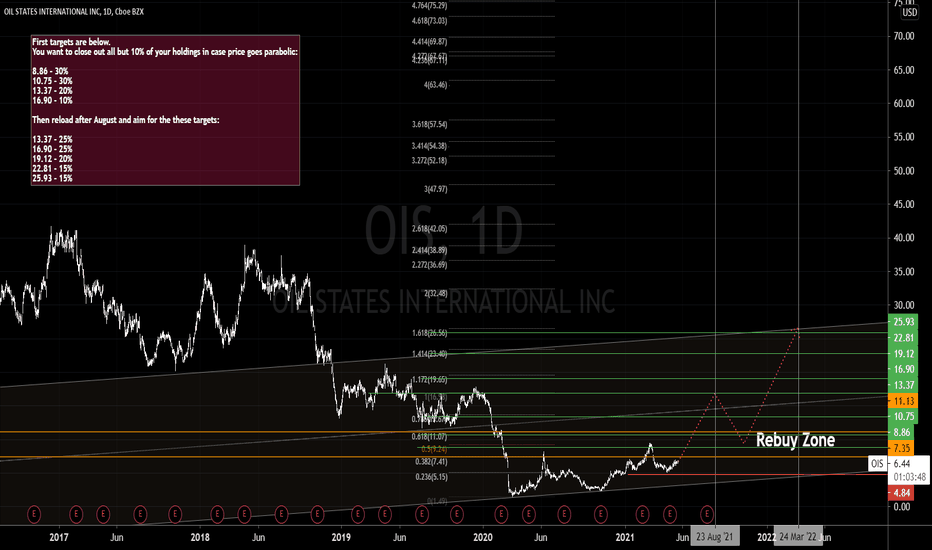Click the 23 Aug '21 date label
The height and width of the screenshot is (550, 932).
tap(715, 537)
